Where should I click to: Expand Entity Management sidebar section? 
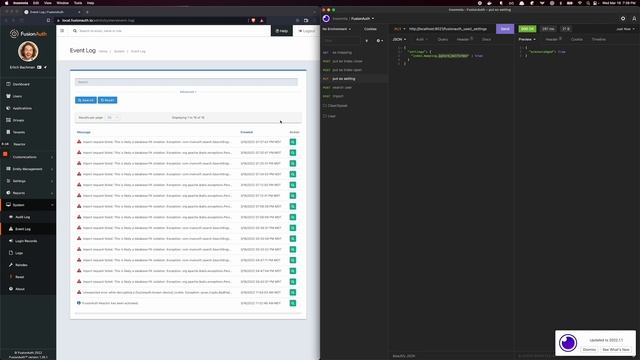click(x=28, y=169)
